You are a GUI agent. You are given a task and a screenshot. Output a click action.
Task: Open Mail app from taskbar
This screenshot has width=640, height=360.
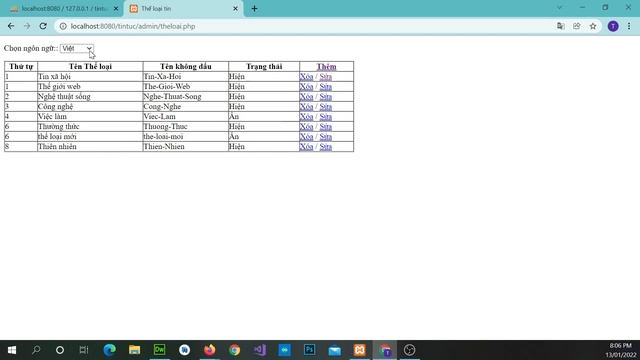(335, 350)
